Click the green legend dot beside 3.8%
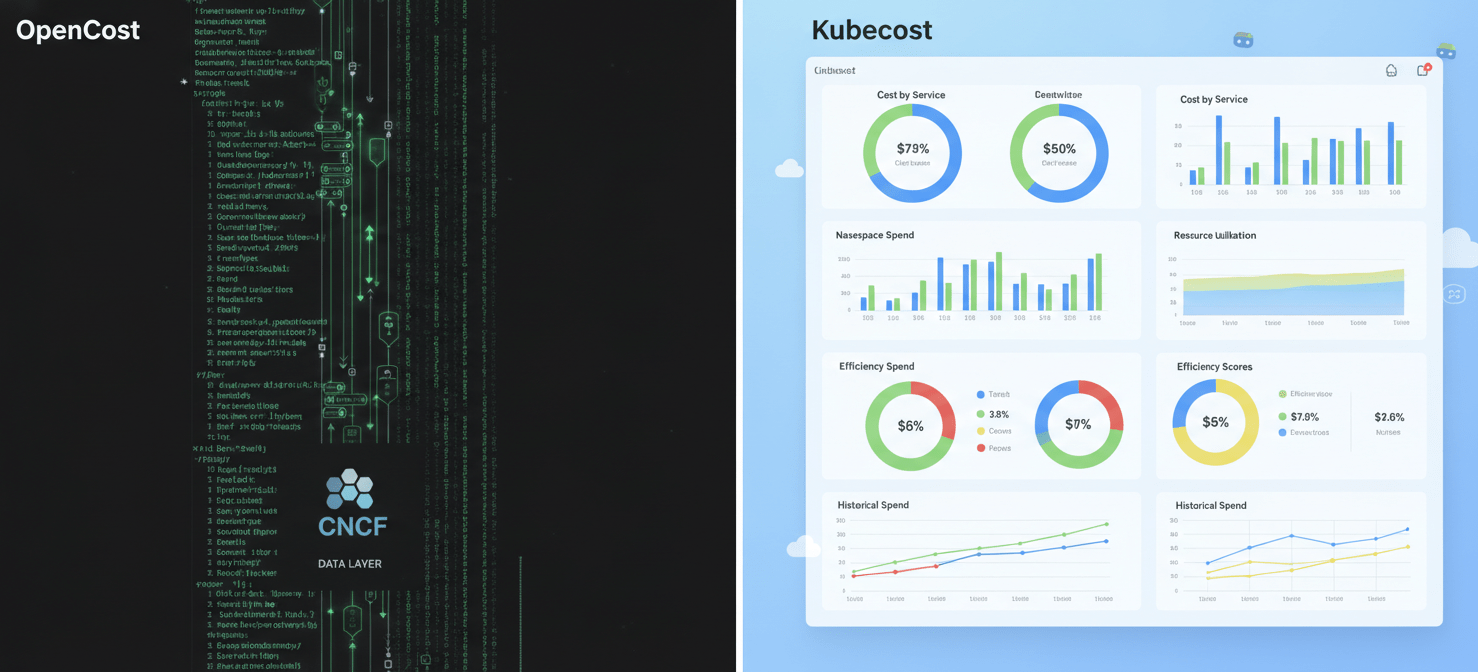 point(981,414)
